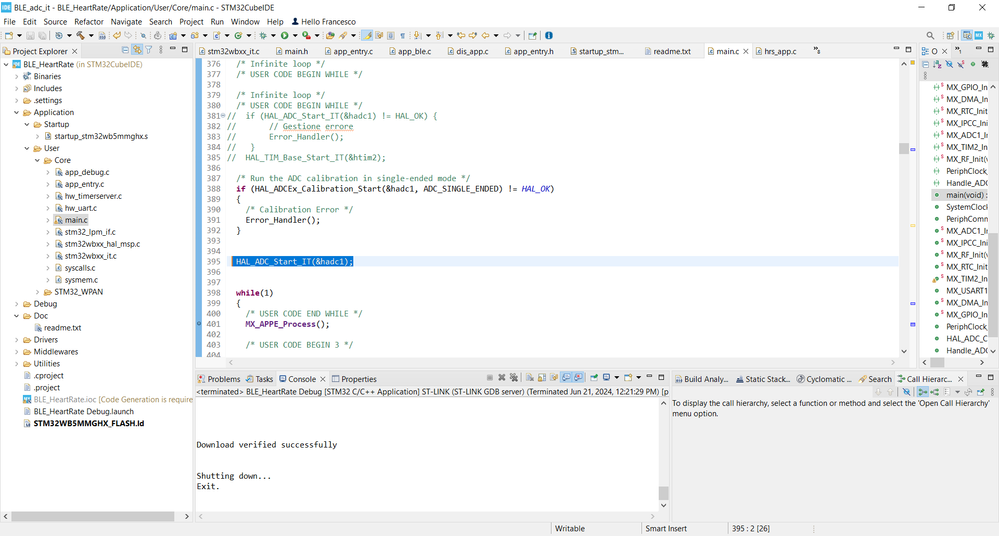Collapse the Application folder in project tree
999x536 pixels.
(17, 113)
